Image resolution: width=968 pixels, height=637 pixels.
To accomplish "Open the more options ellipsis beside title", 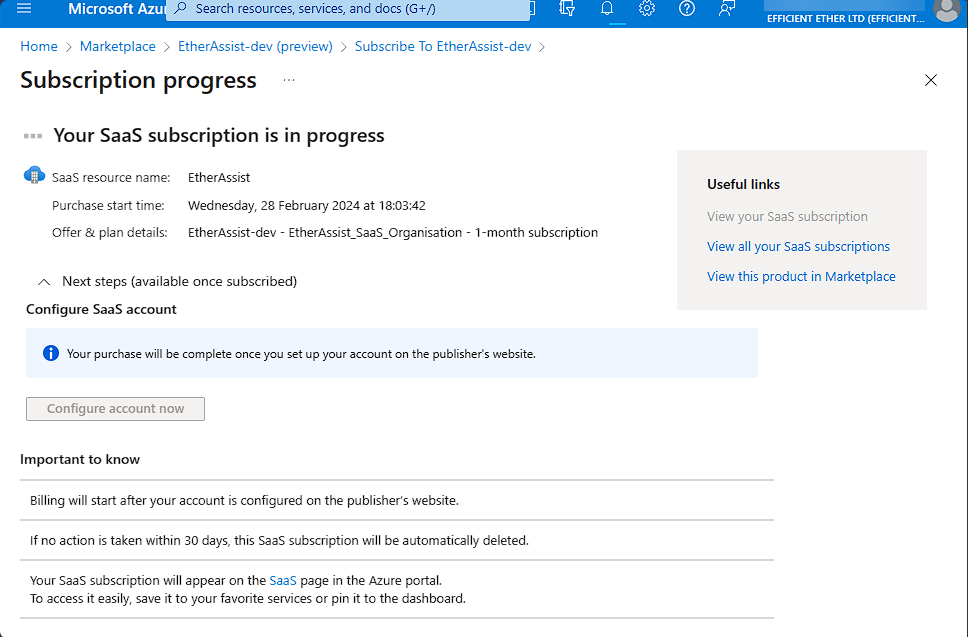I will click(289, 80).
